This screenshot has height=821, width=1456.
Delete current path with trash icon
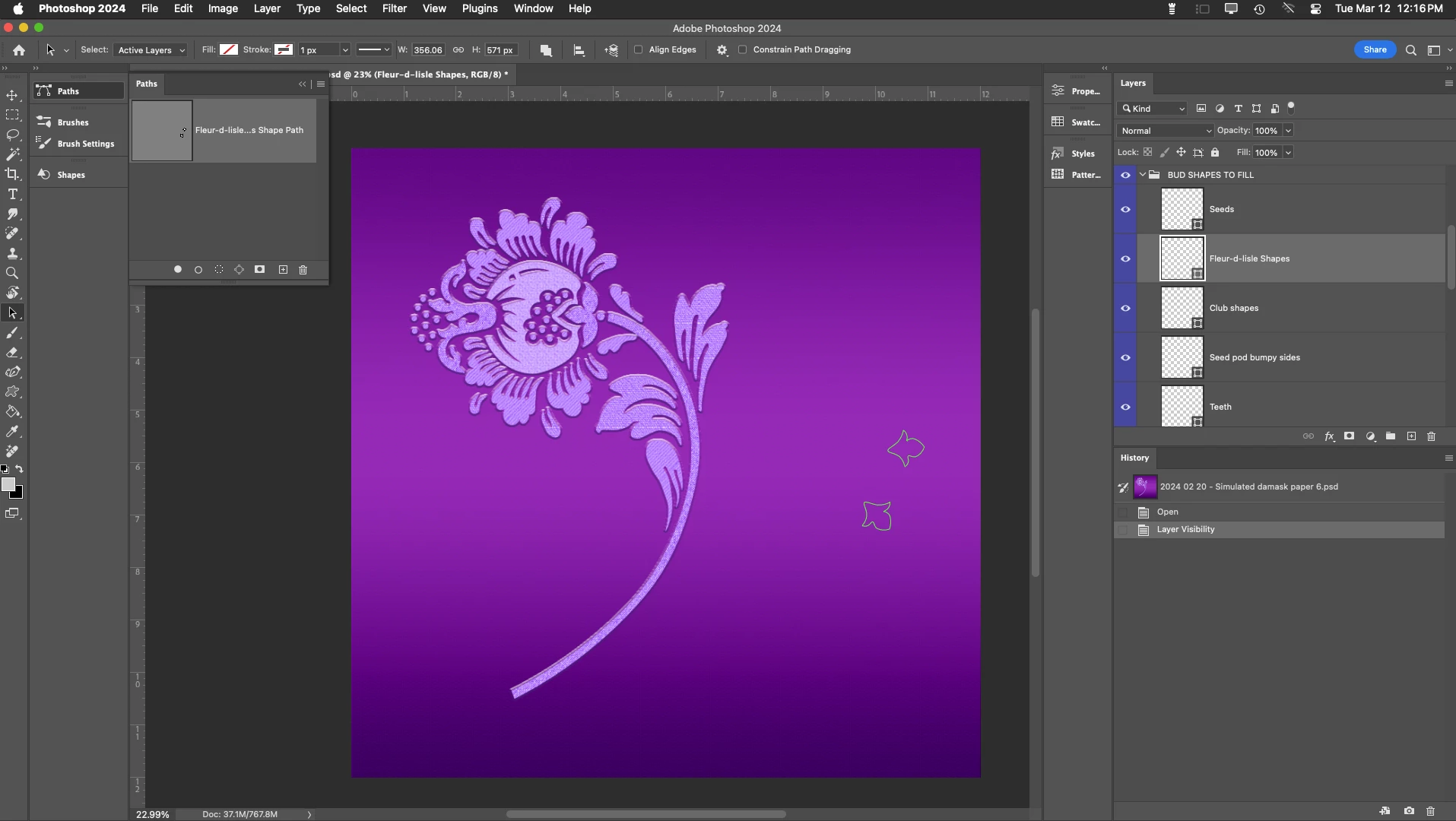pos(303,270)
